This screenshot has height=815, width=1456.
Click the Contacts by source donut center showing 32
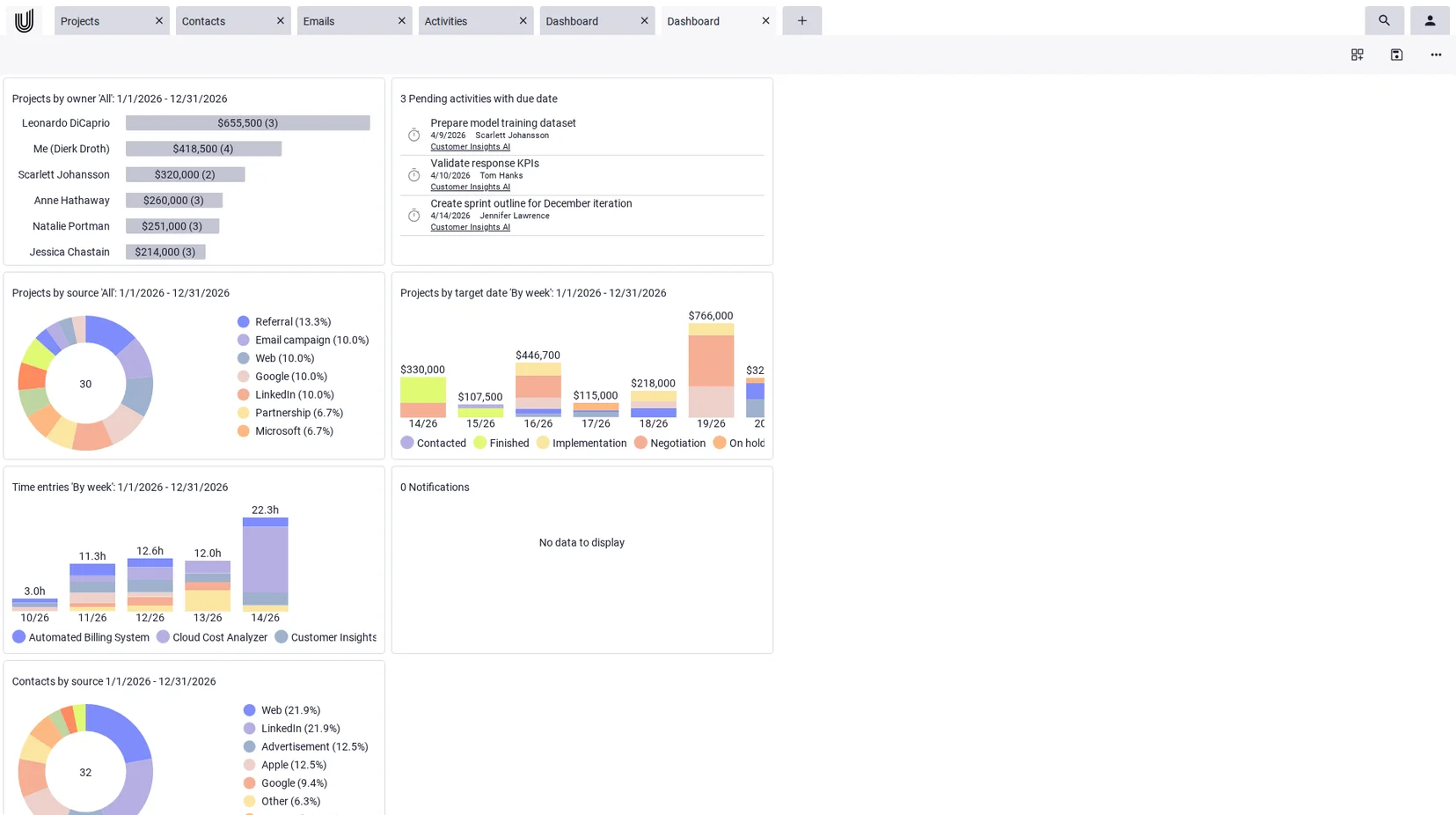pos(85,773)
